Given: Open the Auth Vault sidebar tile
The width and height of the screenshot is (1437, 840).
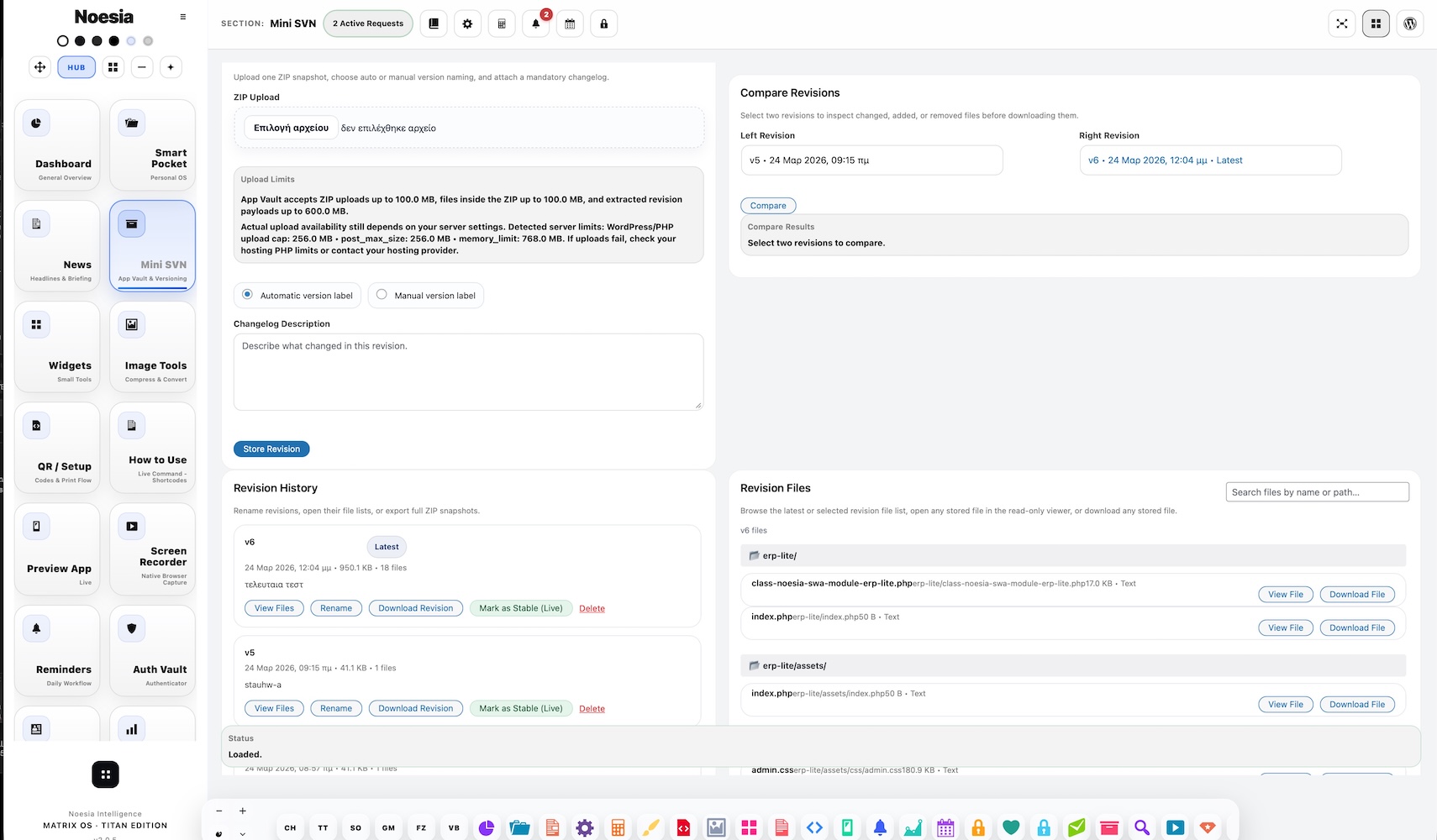Looking at the screenshot, I should coord(152,650).
